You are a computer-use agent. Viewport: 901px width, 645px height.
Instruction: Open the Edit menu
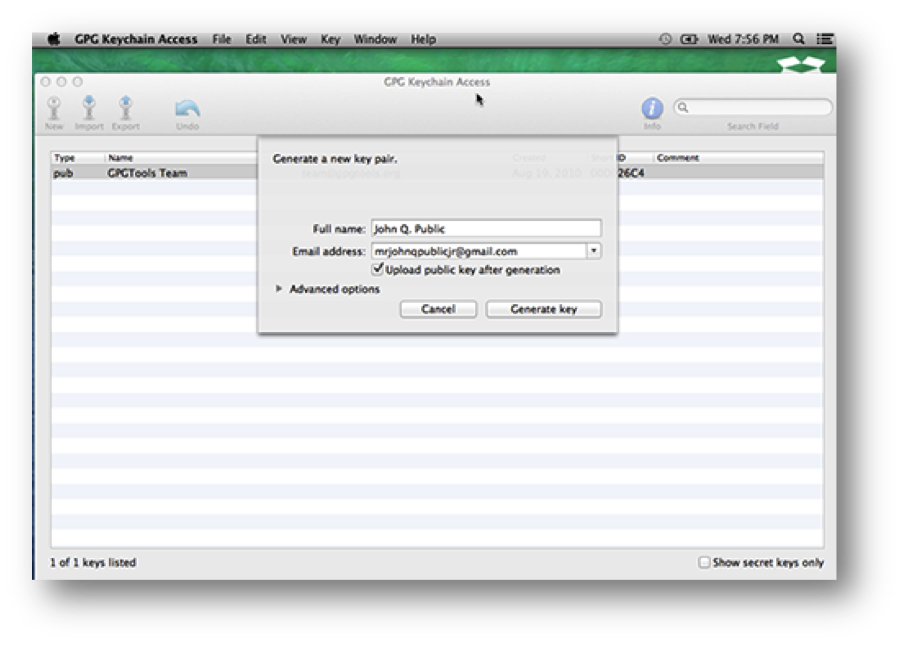click(256, 39)
